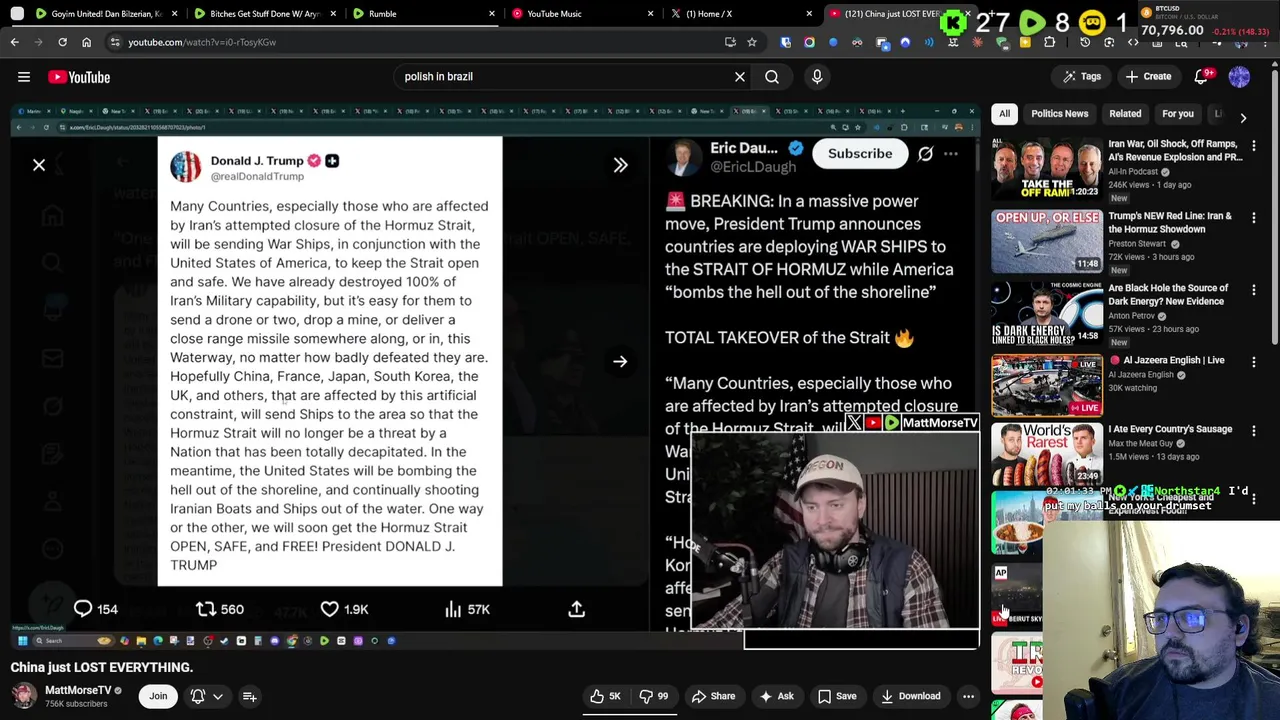
Task: Select the All filter chip
Action: coord(1004,114)
